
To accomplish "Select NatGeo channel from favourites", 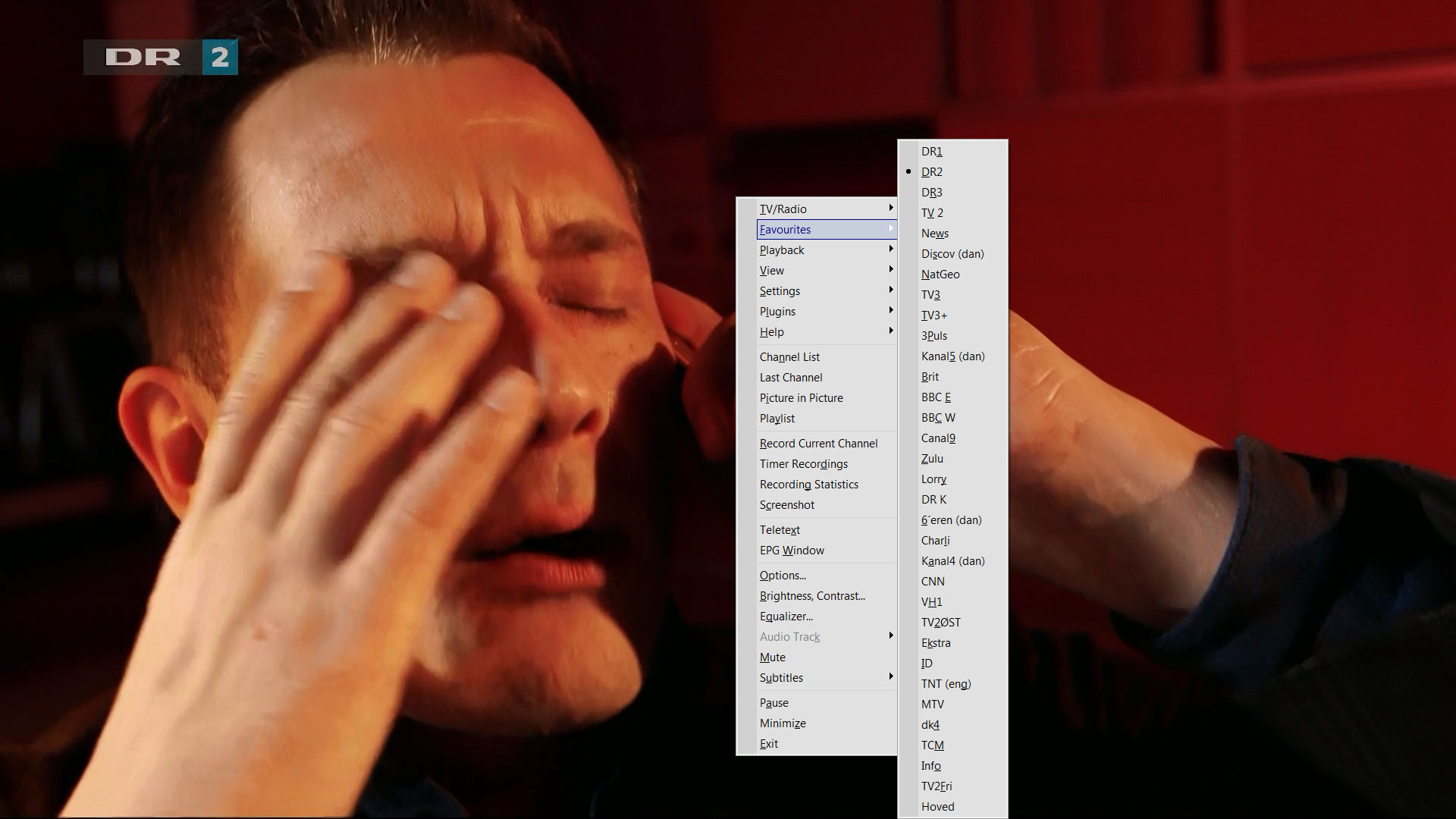I will [940, 275].
